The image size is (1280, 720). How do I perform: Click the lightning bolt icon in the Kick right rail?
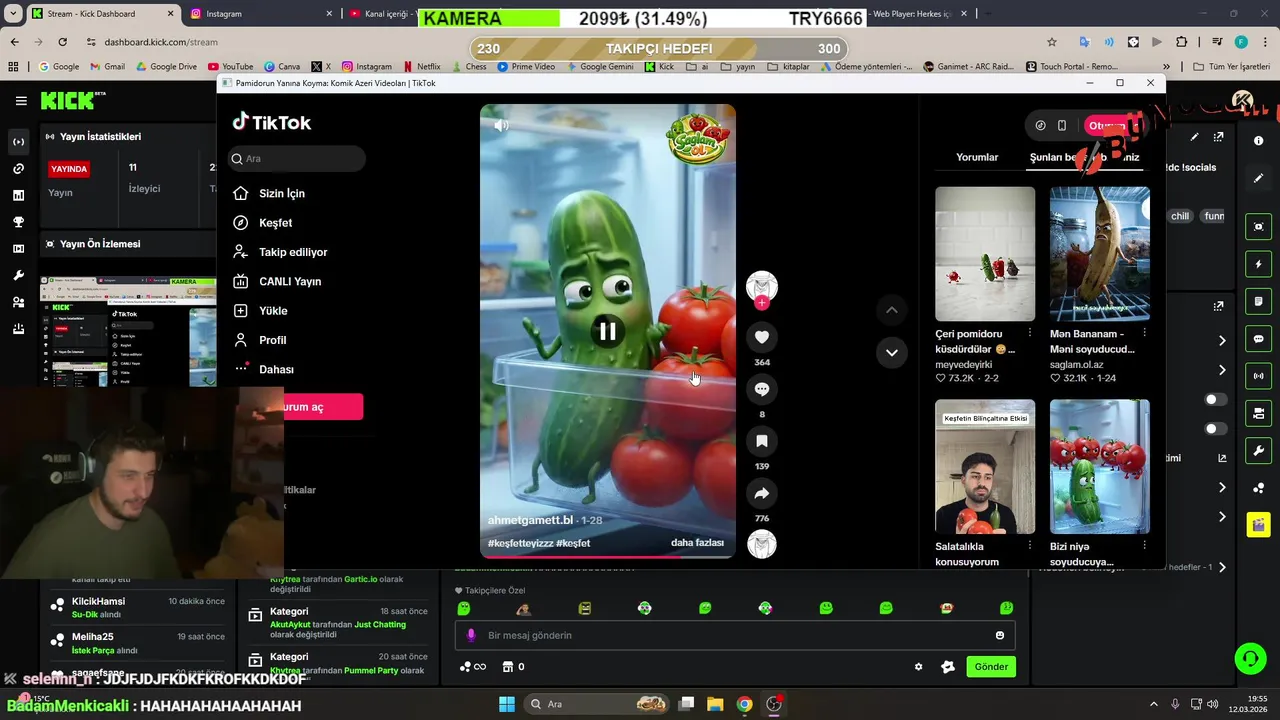point(1258,264)
